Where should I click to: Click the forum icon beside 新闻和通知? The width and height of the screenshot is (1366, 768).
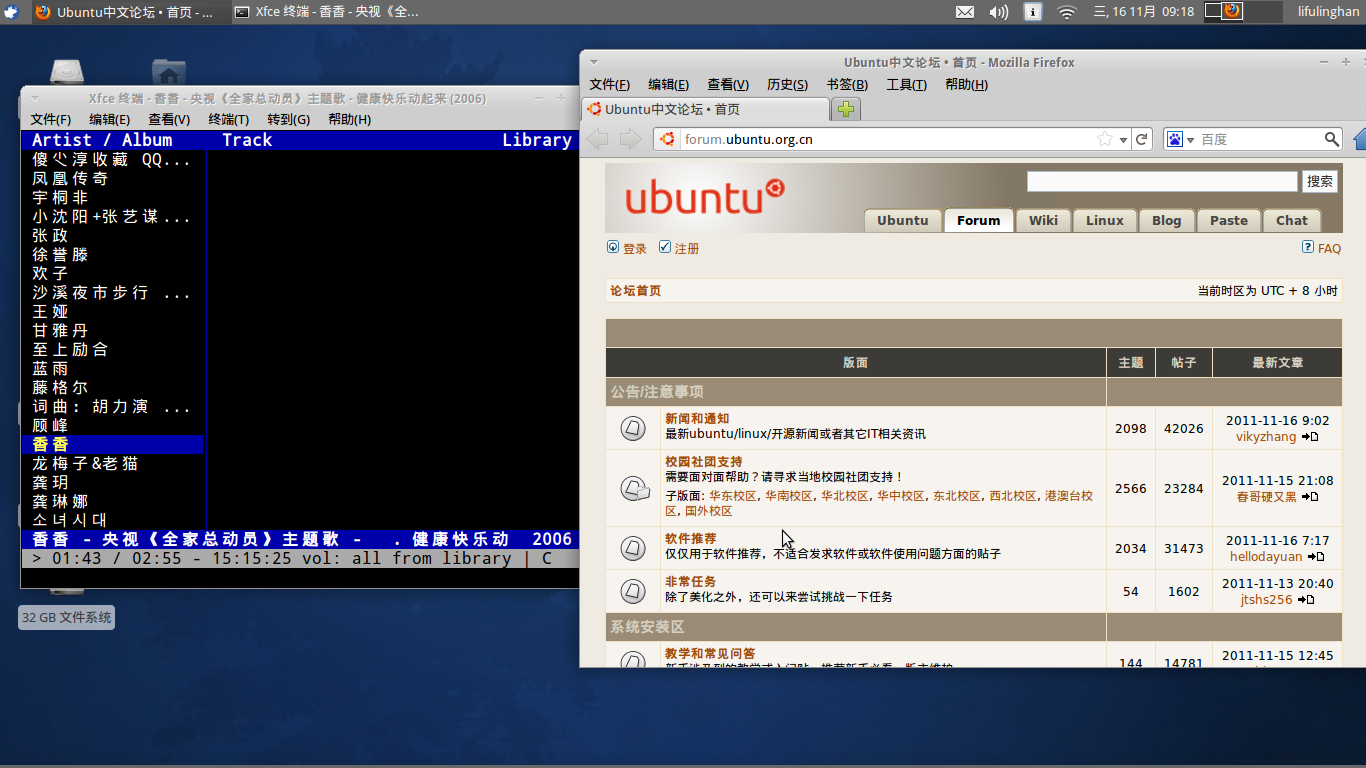pos(632,428)
